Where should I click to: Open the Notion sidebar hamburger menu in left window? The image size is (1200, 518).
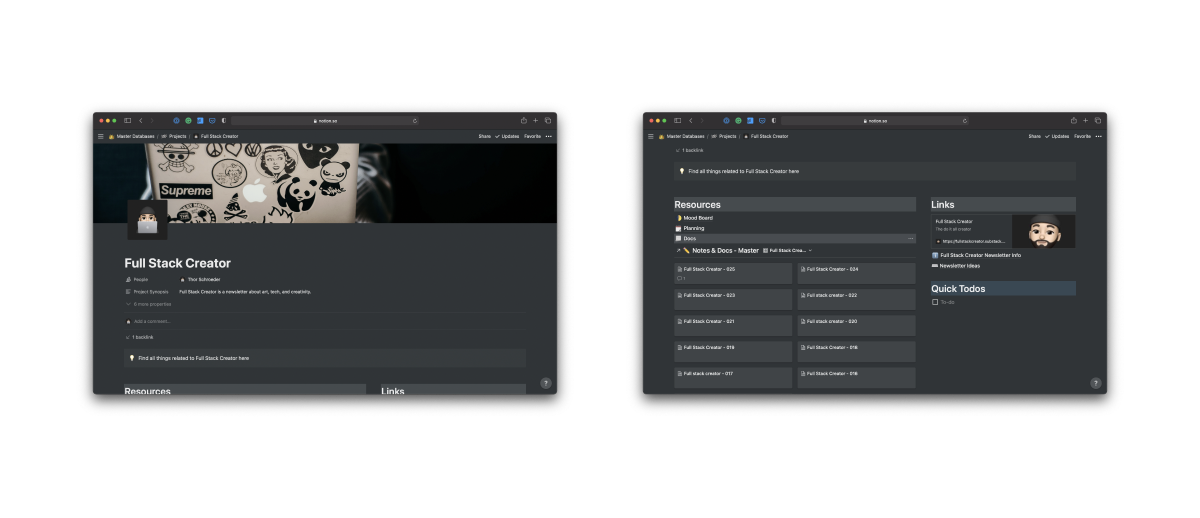tap(100, 136)
